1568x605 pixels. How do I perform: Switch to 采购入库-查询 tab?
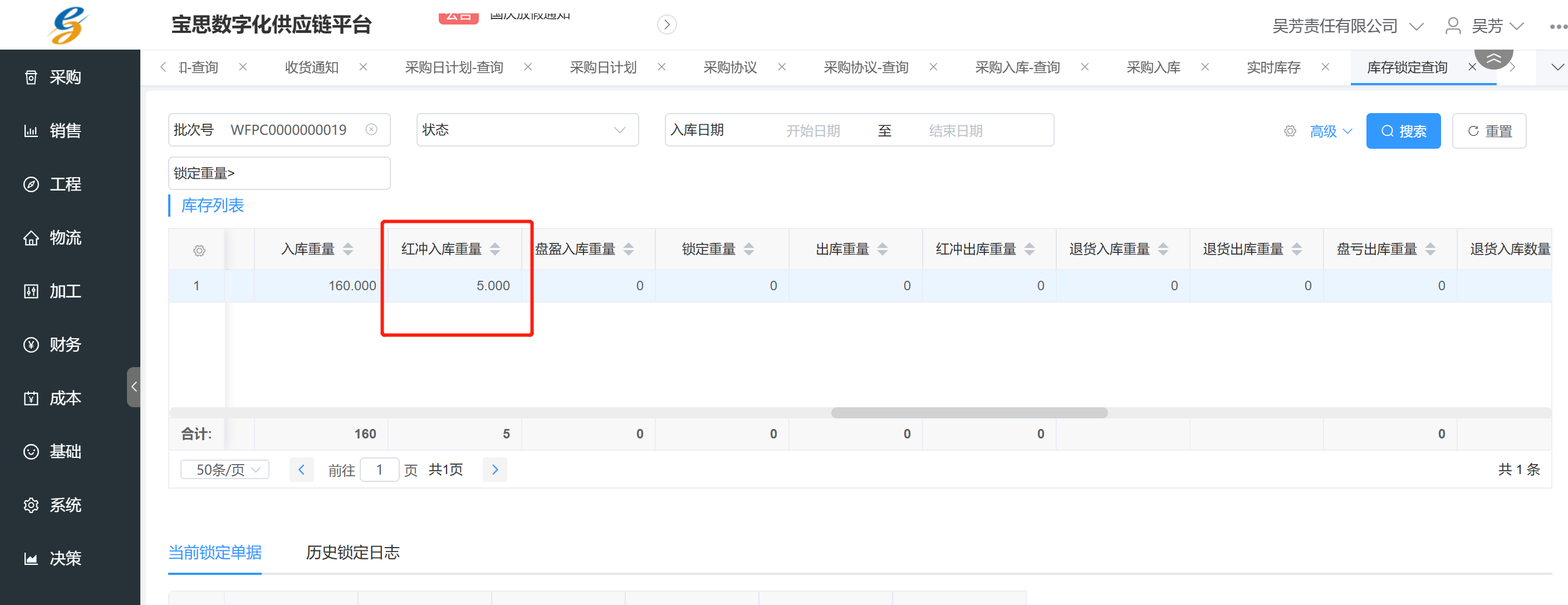(x=1018, y=67)
